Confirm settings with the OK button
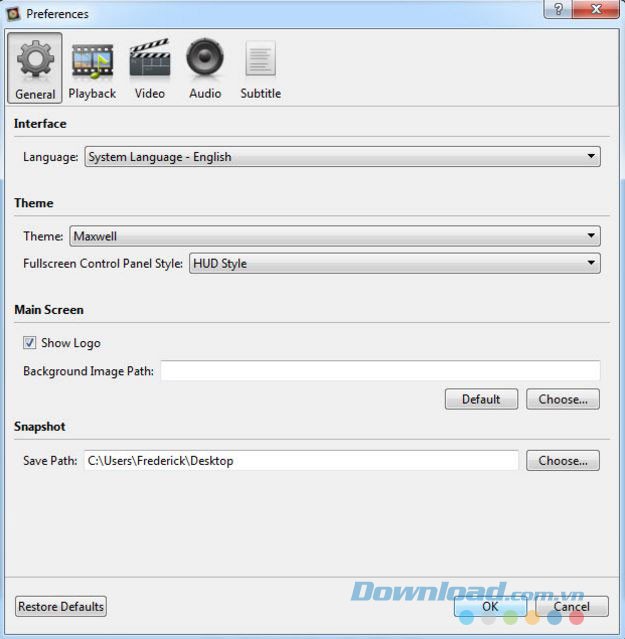 pos(490,606)
